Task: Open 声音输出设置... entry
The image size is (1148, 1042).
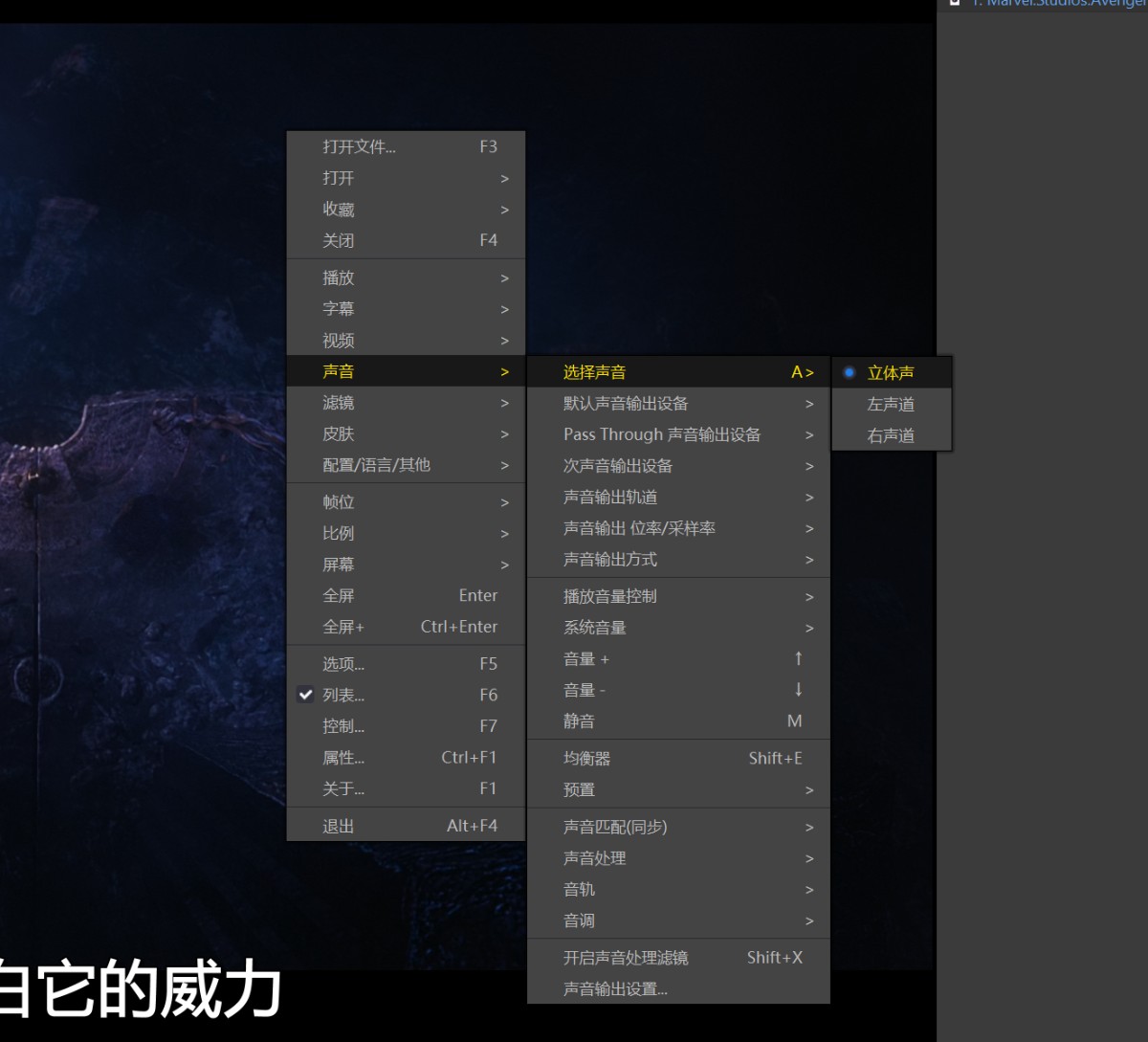Action: [678, 989]
